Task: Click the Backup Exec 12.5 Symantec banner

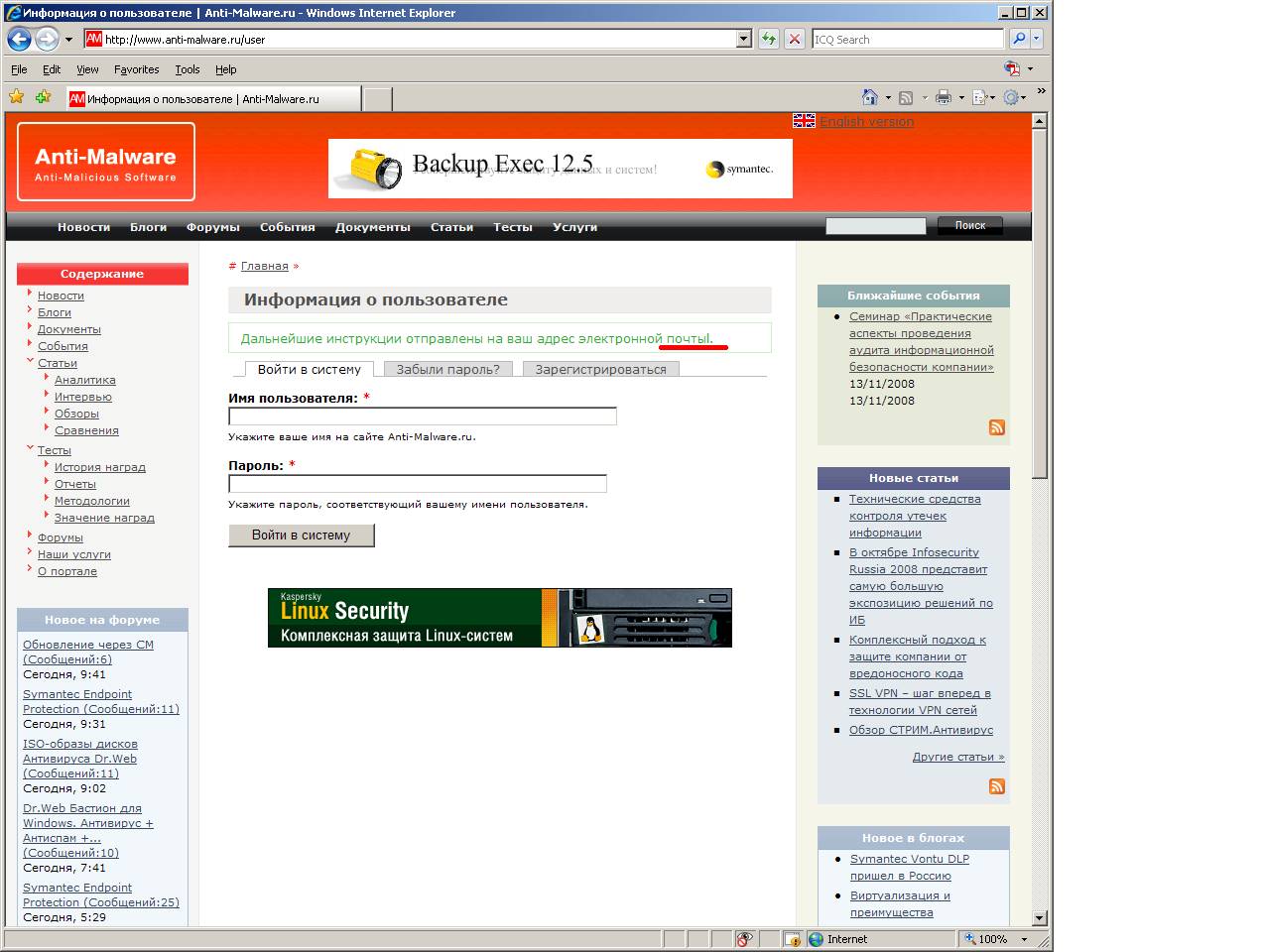Action: 561,169
